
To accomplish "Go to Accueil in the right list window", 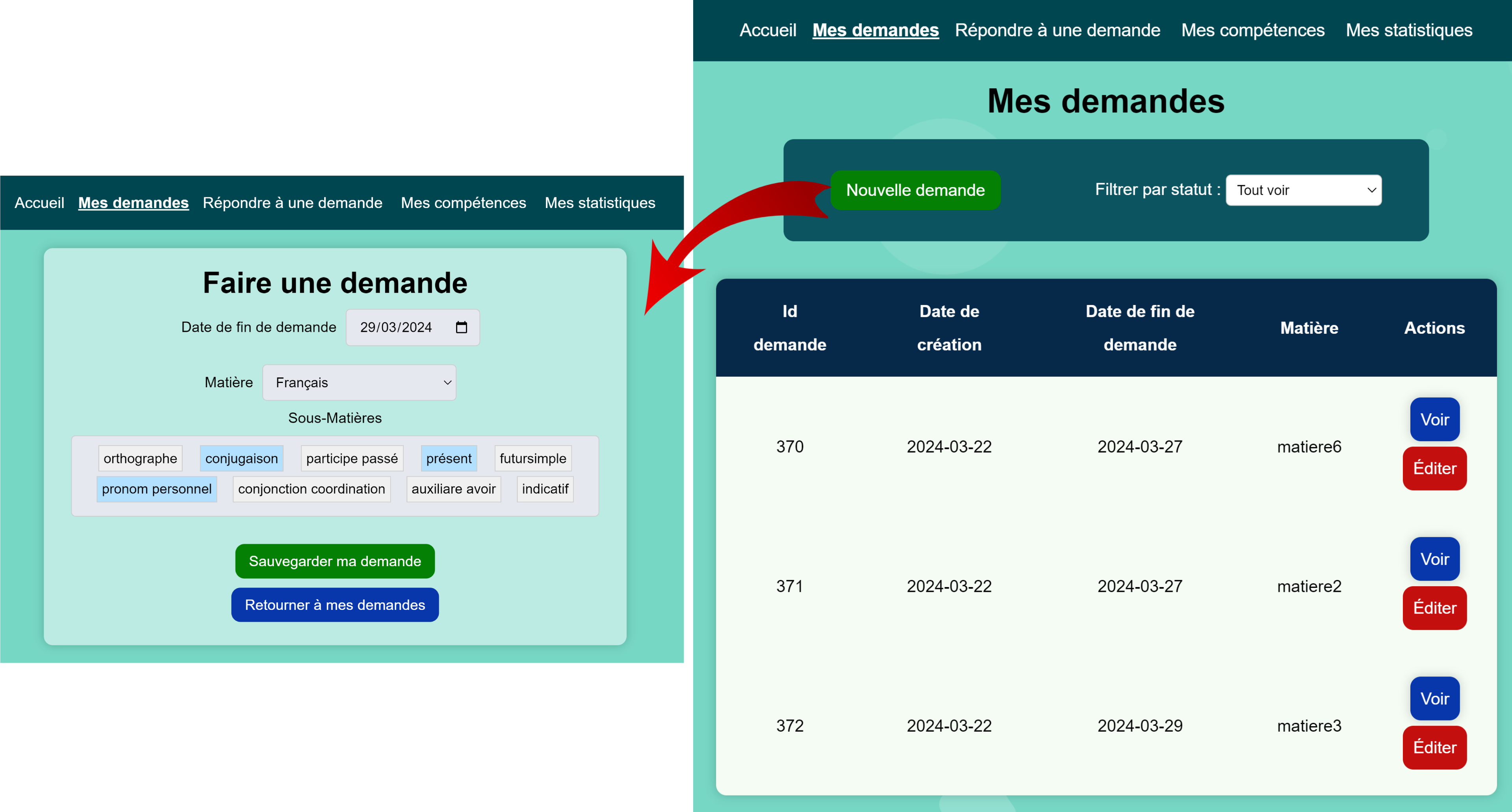I will (768, 30).
